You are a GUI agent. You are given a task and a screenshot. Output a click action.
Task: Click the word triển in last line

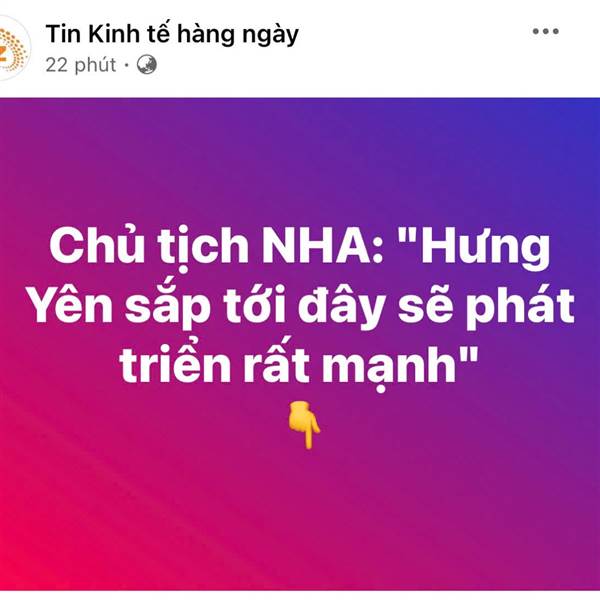pos(175,362)
